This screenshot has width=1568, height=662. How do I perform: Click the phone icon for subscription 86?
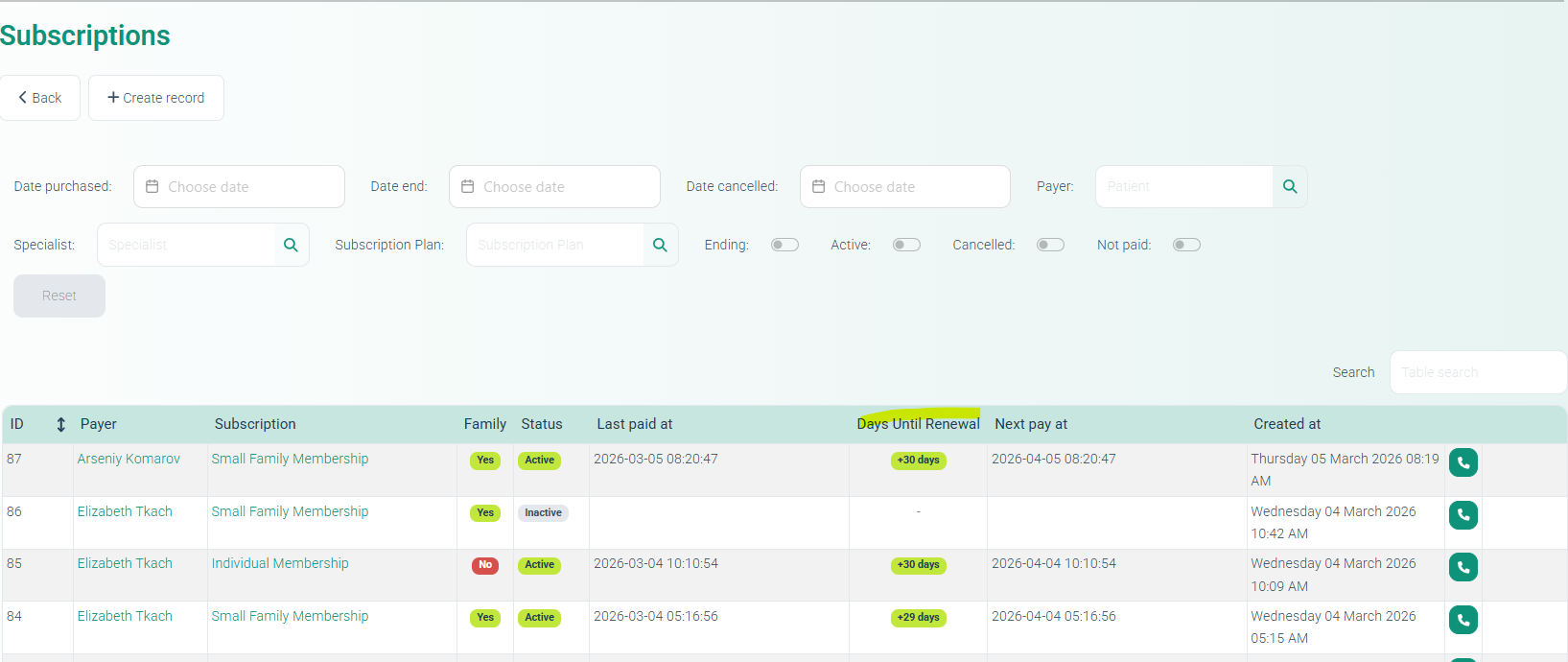click(1463, 515)
